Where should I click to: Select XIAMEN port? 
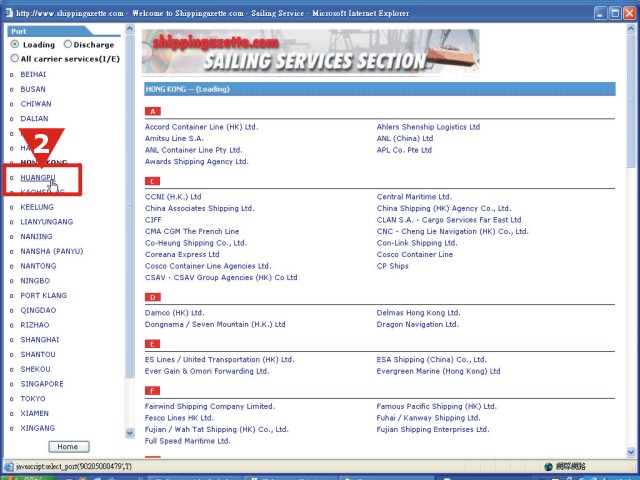tap(35, 413)
